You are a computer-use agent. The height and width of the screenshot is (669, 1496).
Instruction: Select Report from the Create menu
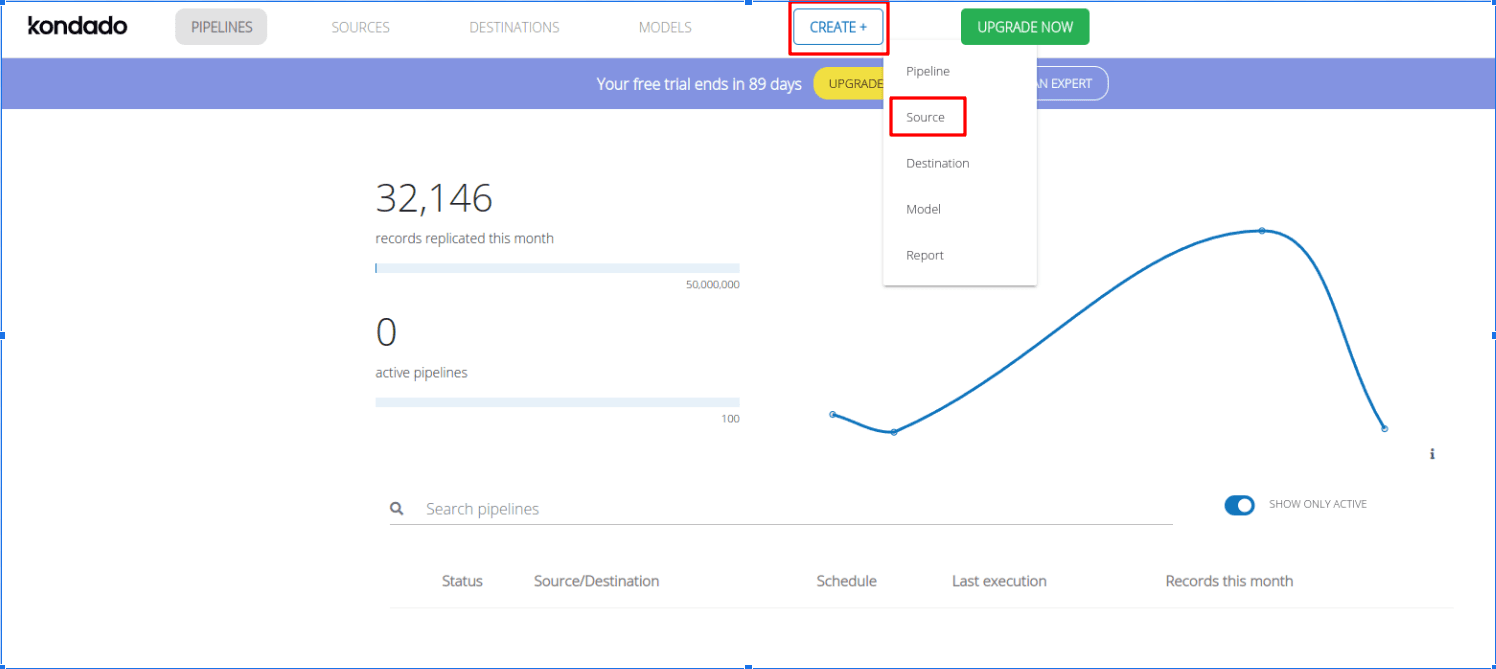coord(924,256)
